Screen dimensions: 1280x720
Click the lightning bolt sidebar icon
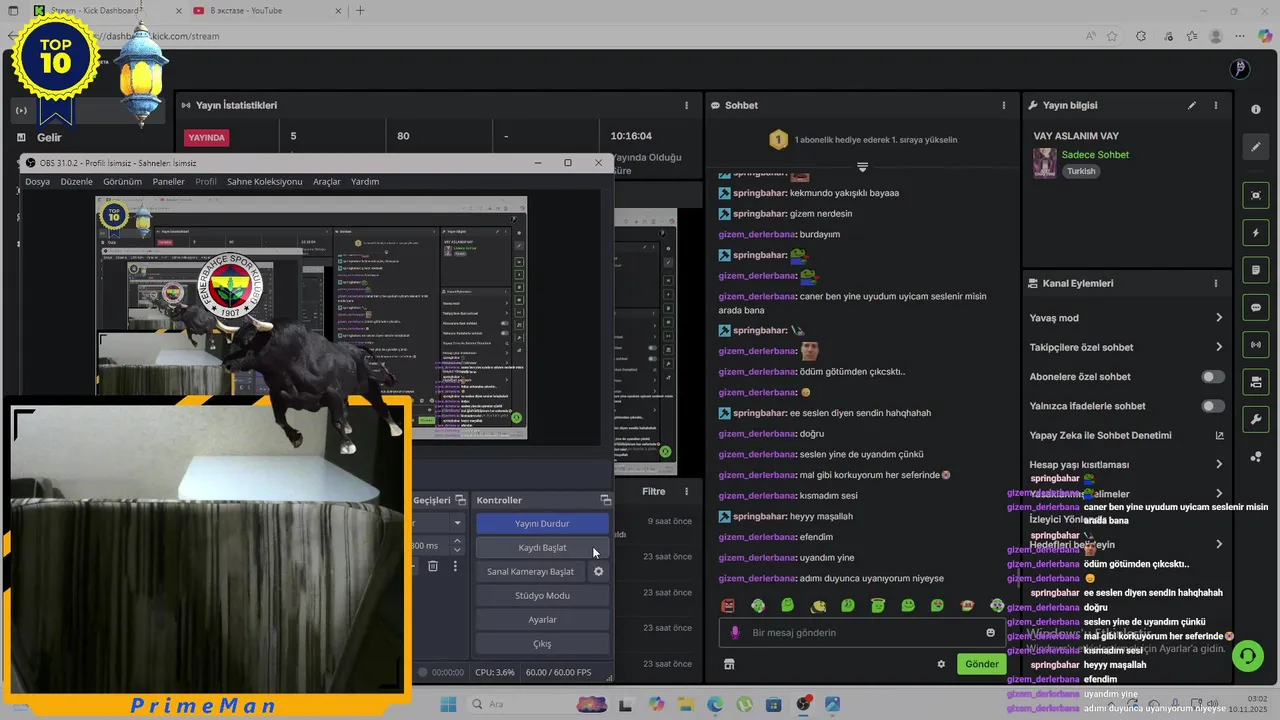point(1256,233)
